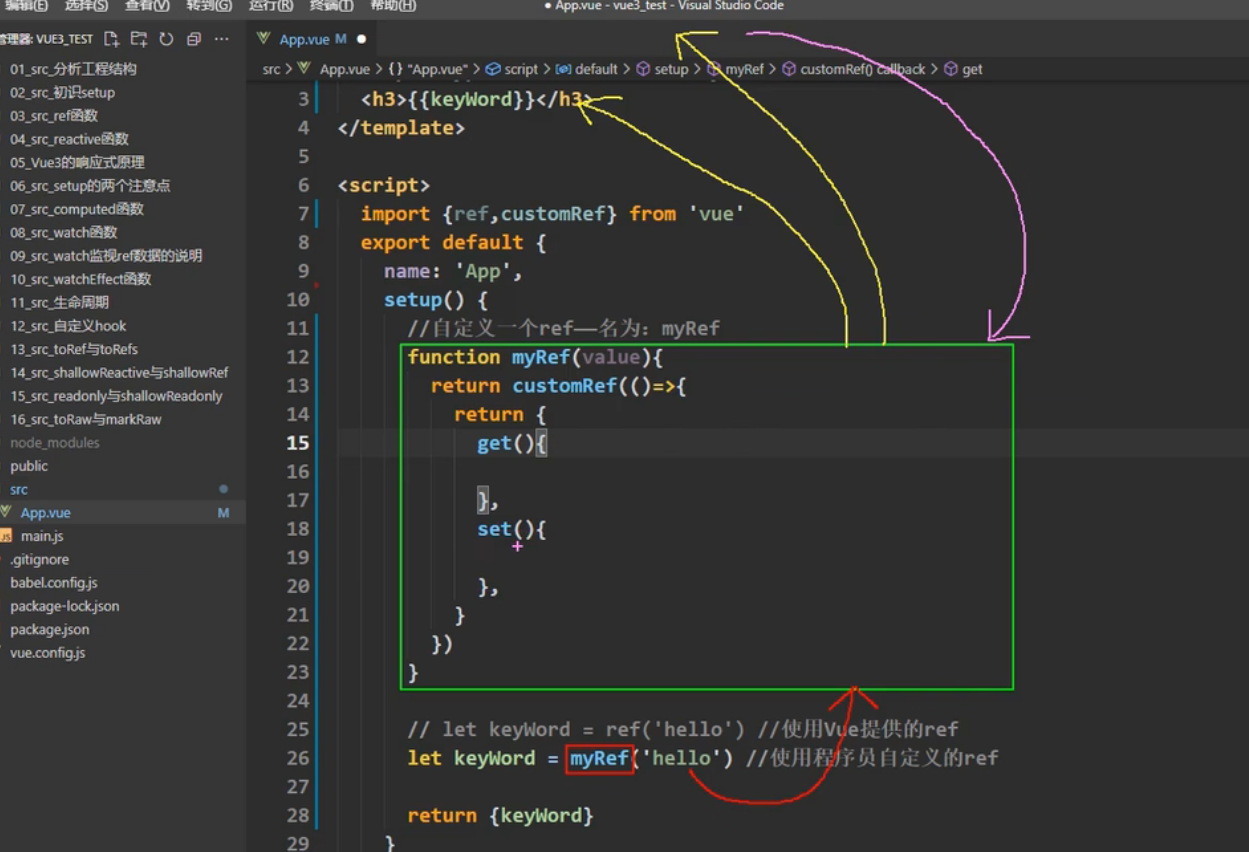Open the explorer's more actions ellipsis
This screenshot has width=1249, height=852.
click(x=221, y=39)
